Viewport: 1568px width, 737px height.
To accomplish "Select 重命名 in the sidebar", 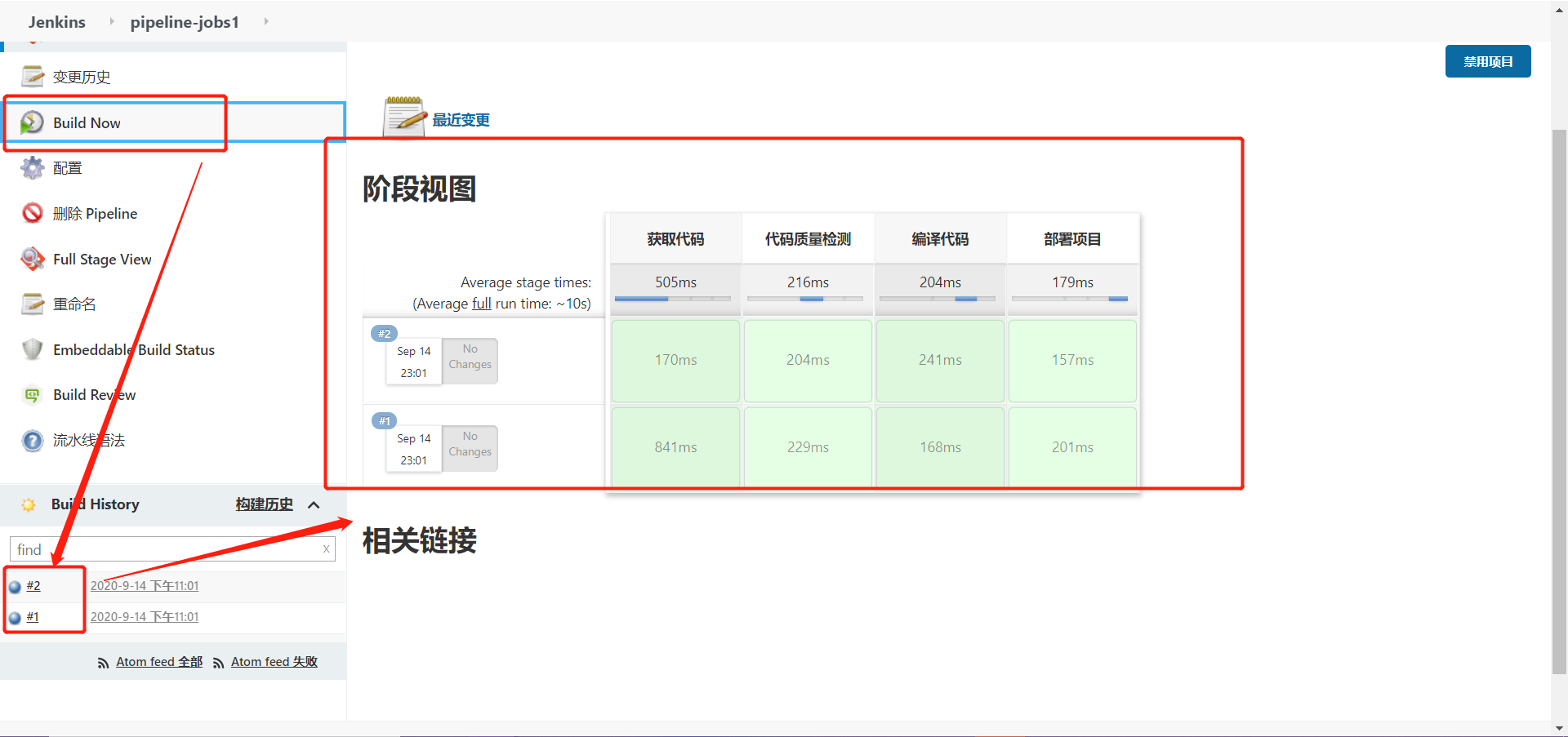I will 74,304.
